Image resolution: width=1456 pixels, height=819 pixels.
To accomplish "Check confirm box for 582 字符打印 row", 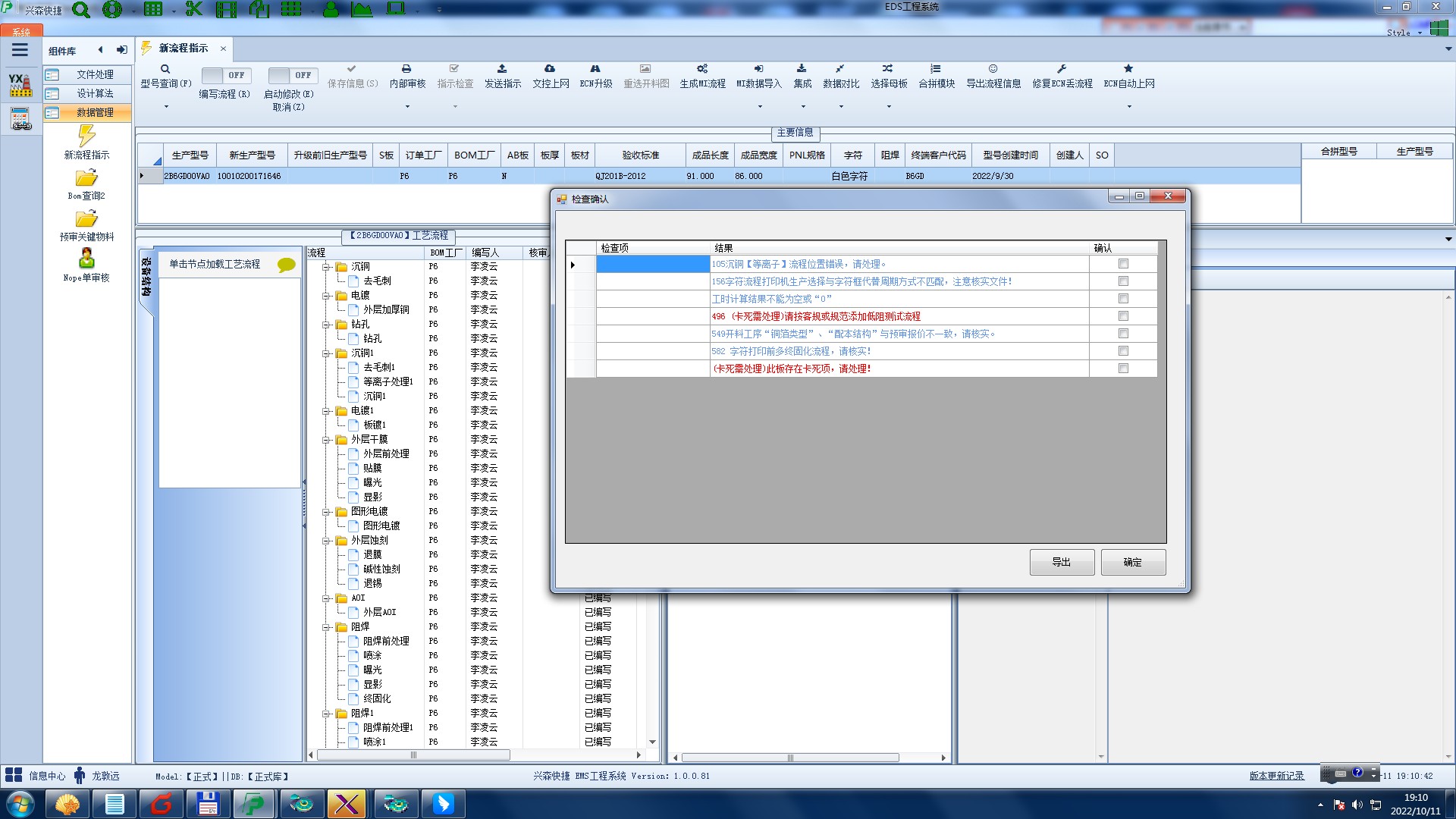I will pos(1123,351).
